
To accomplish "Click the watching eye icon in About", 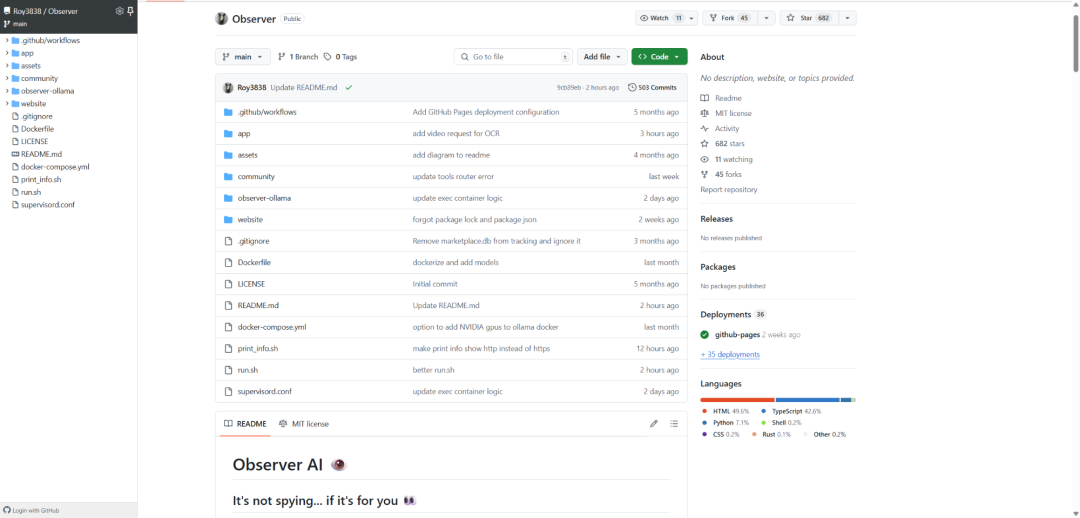I will [x=705, y=159].
